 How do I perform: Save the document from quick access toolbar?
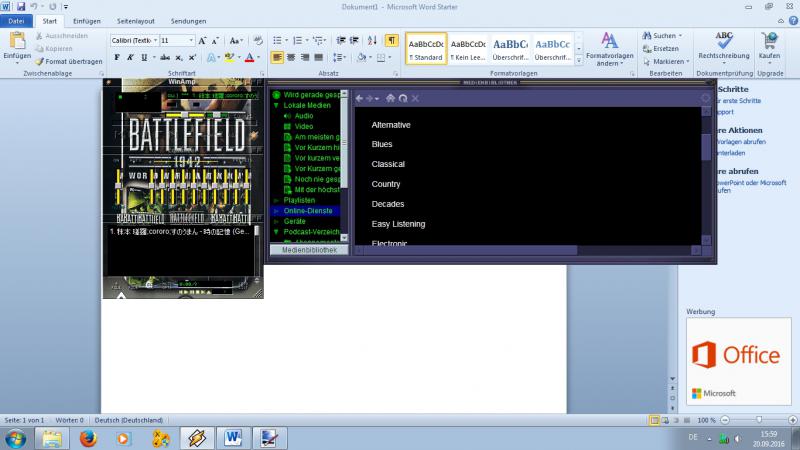(21, 7)
